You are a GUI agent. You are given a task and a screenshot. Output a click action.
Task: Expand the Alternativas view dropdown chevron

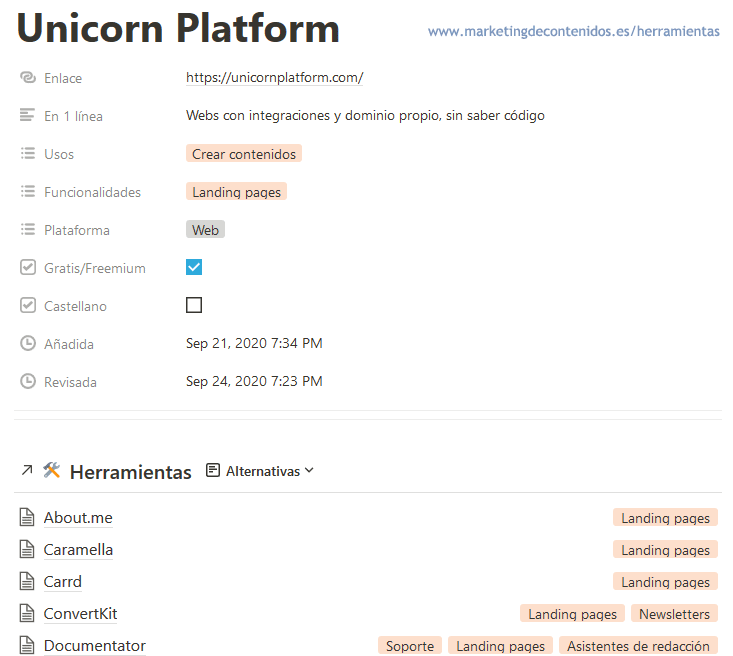coord(309,470)
